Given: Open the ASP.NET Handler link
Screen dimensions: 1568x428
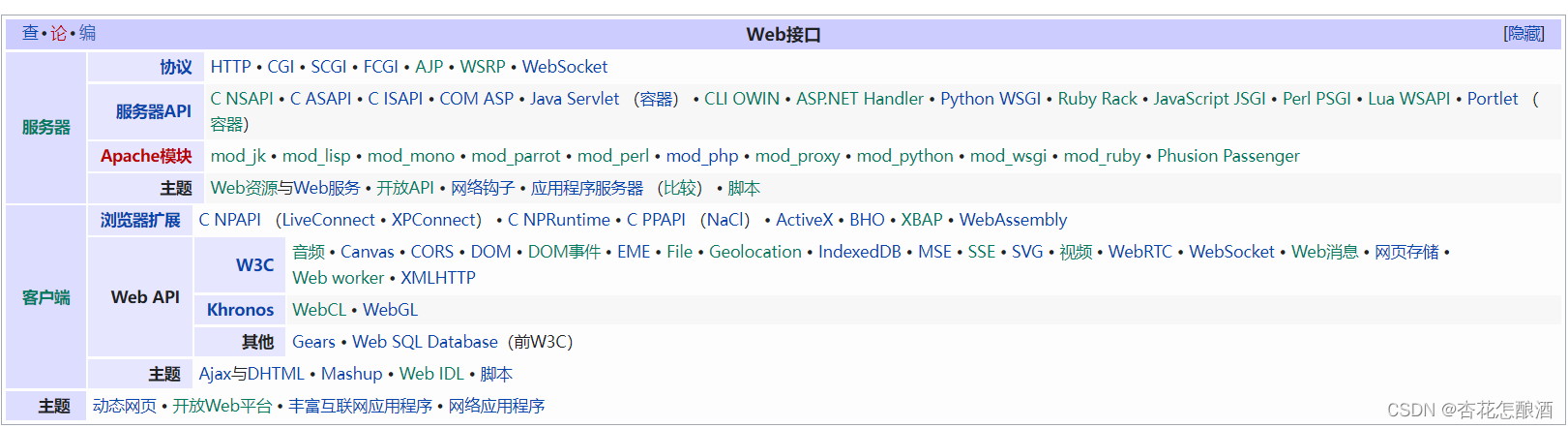Looking at the screenshot, I should point(860,99).
